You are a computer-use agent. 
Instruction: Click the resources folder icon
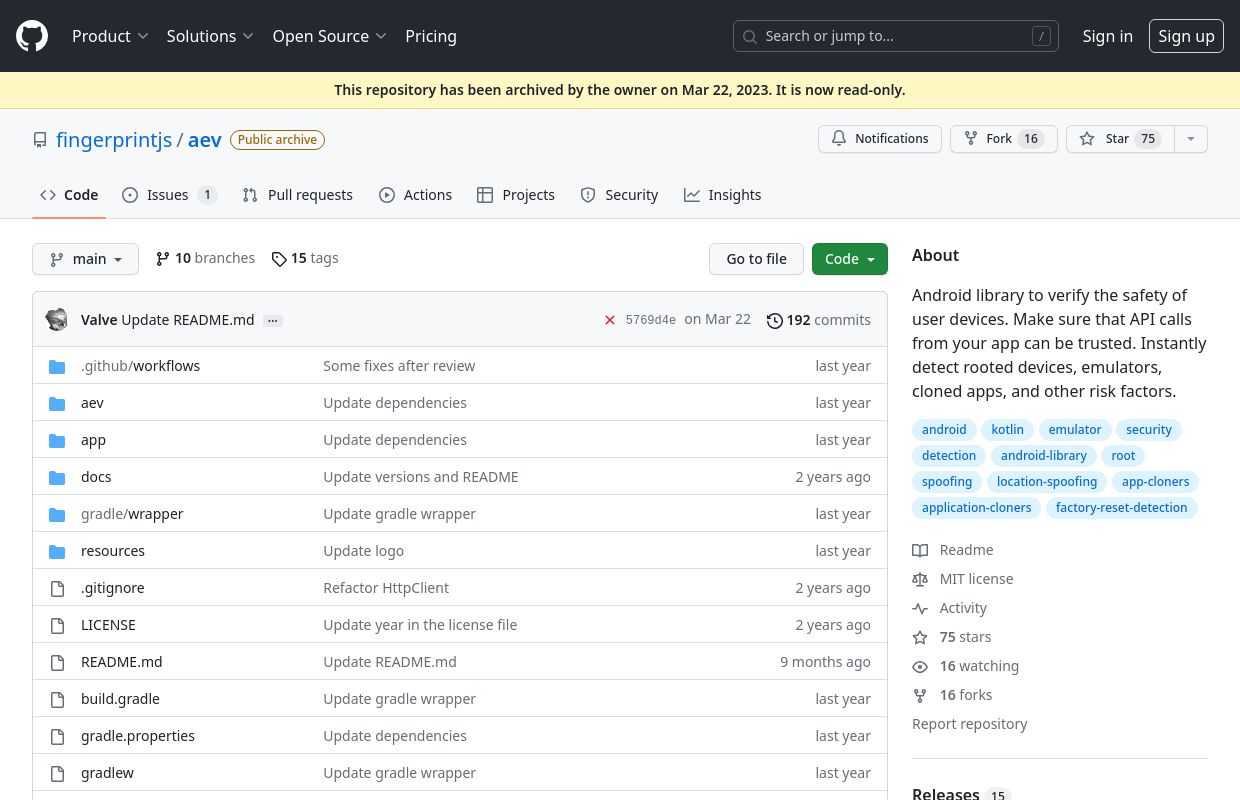(x=57, y=551)
